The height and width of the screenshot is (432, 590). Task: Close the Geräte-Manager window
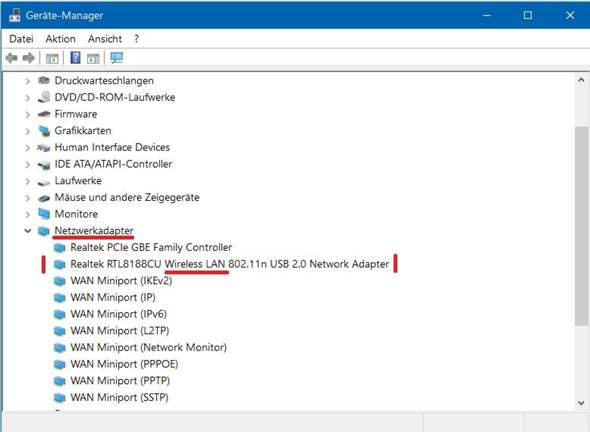[570, 15]
